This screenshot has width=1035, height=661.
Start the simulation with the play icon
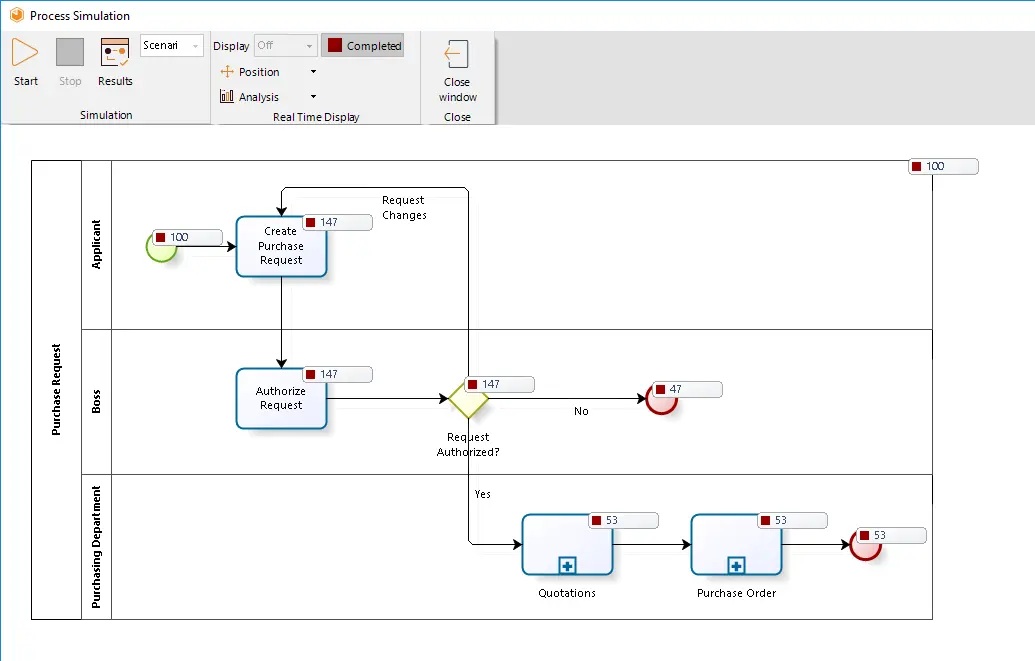click(x=25, y=52)
